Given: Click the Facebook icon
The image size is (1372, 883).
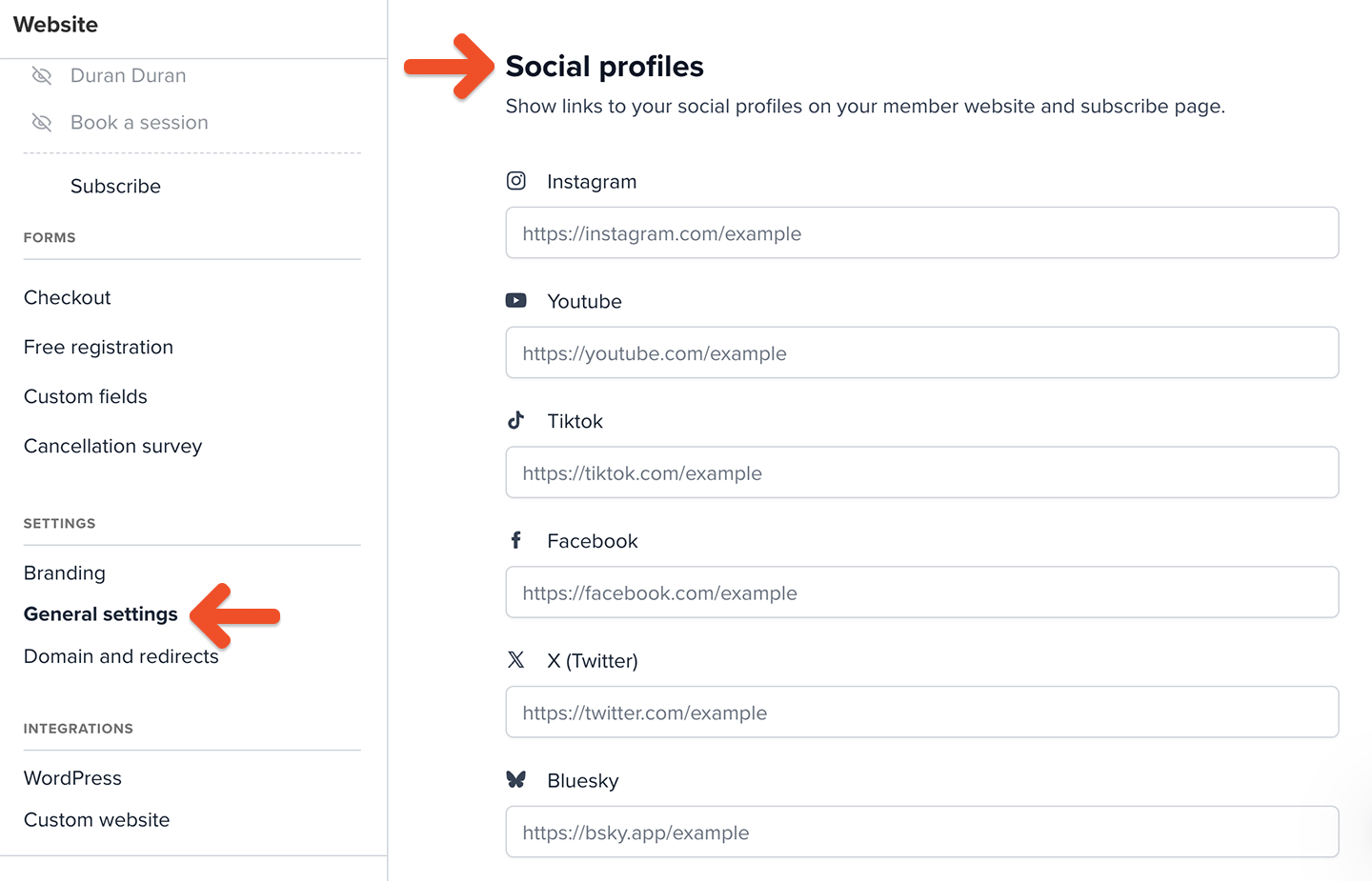Looking at the screenshot, I should 515,540.
